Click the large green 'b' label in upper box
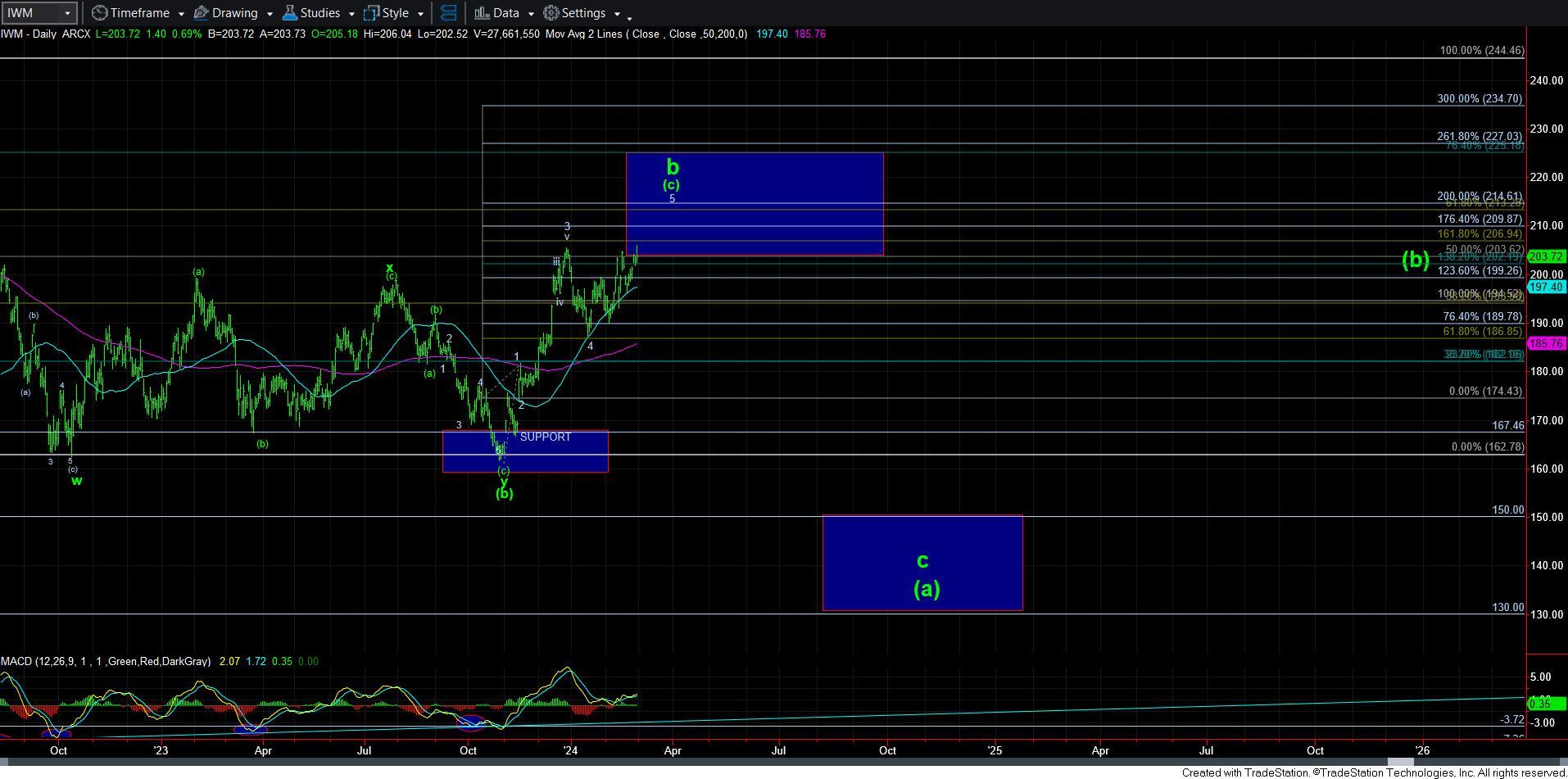 tap(673, 166)
